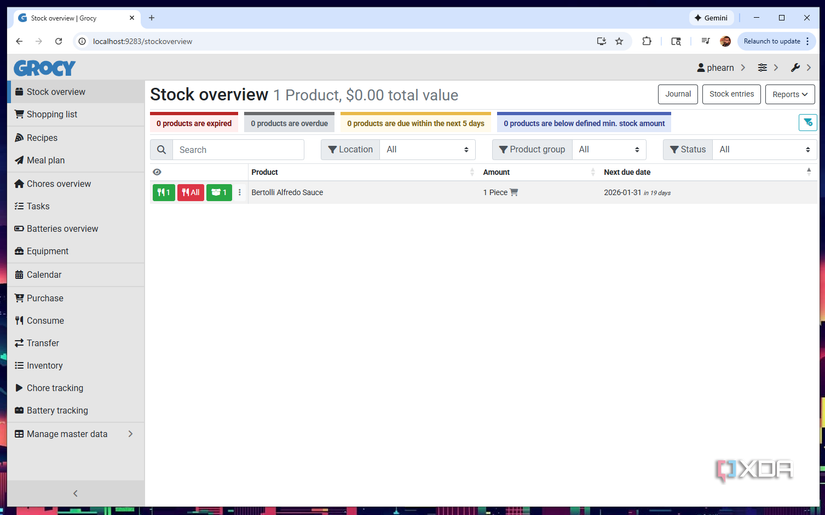Click the wrench settings icon in header

coord(795,68)
